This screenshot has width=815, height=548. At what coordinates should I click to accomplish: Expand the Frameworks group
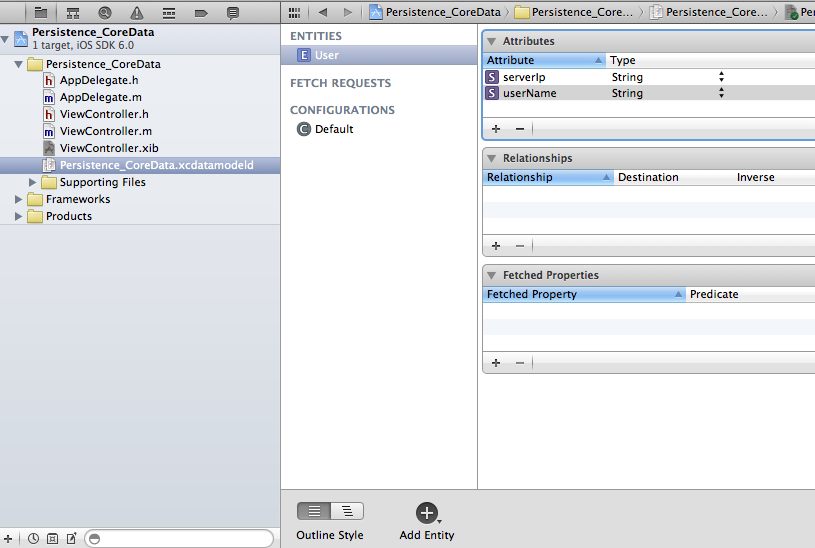point(18,199)
